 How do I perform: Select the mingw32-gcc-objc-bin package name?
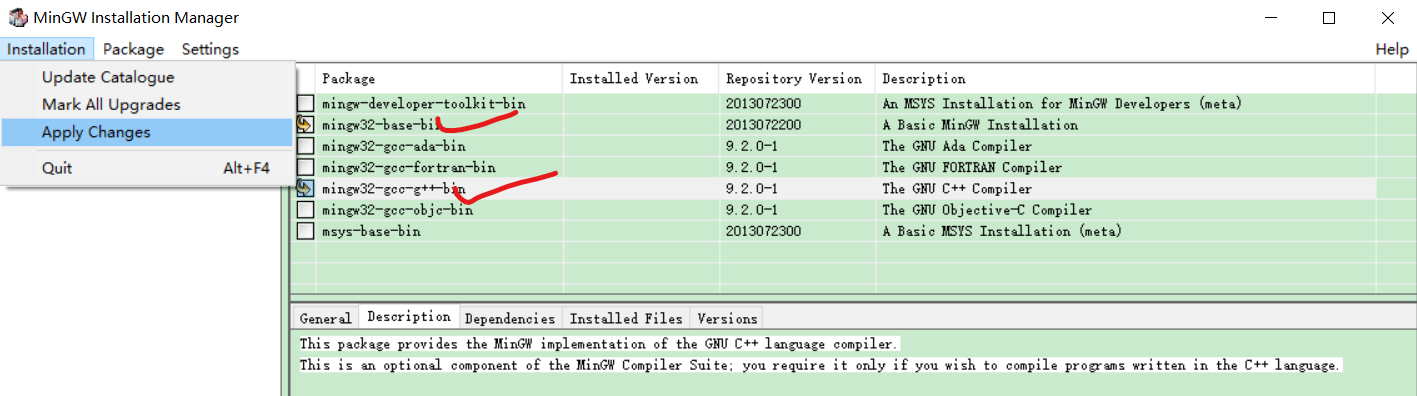point(397,210)
